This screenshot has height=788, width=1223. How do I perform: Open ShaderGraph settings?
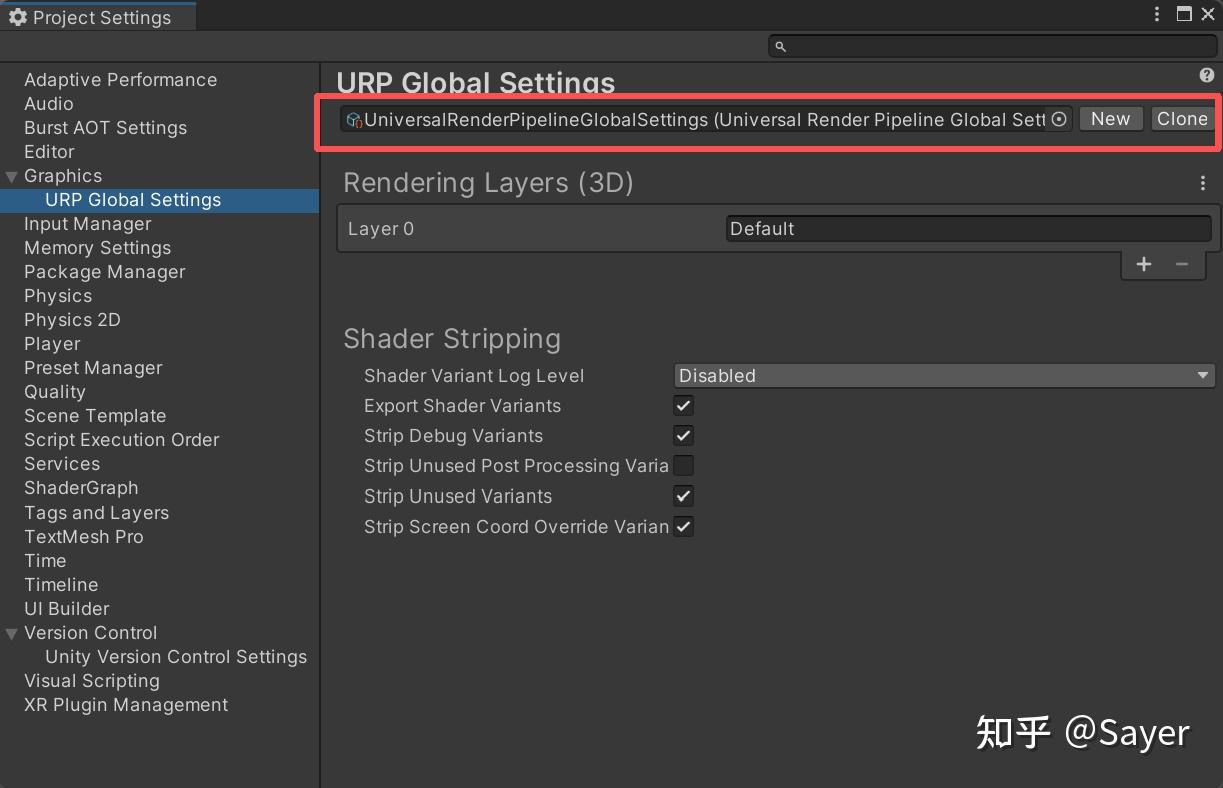(x=81, y=488)
